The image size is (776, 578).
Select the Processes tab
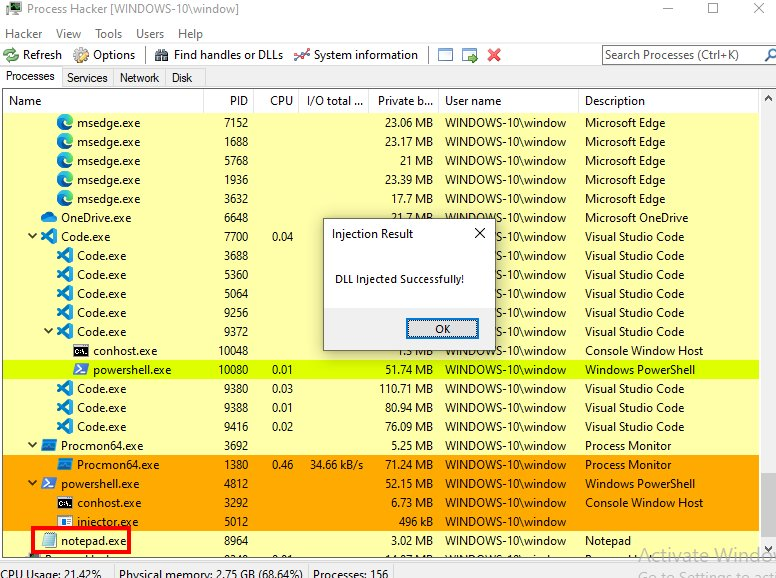pos(30,76)
